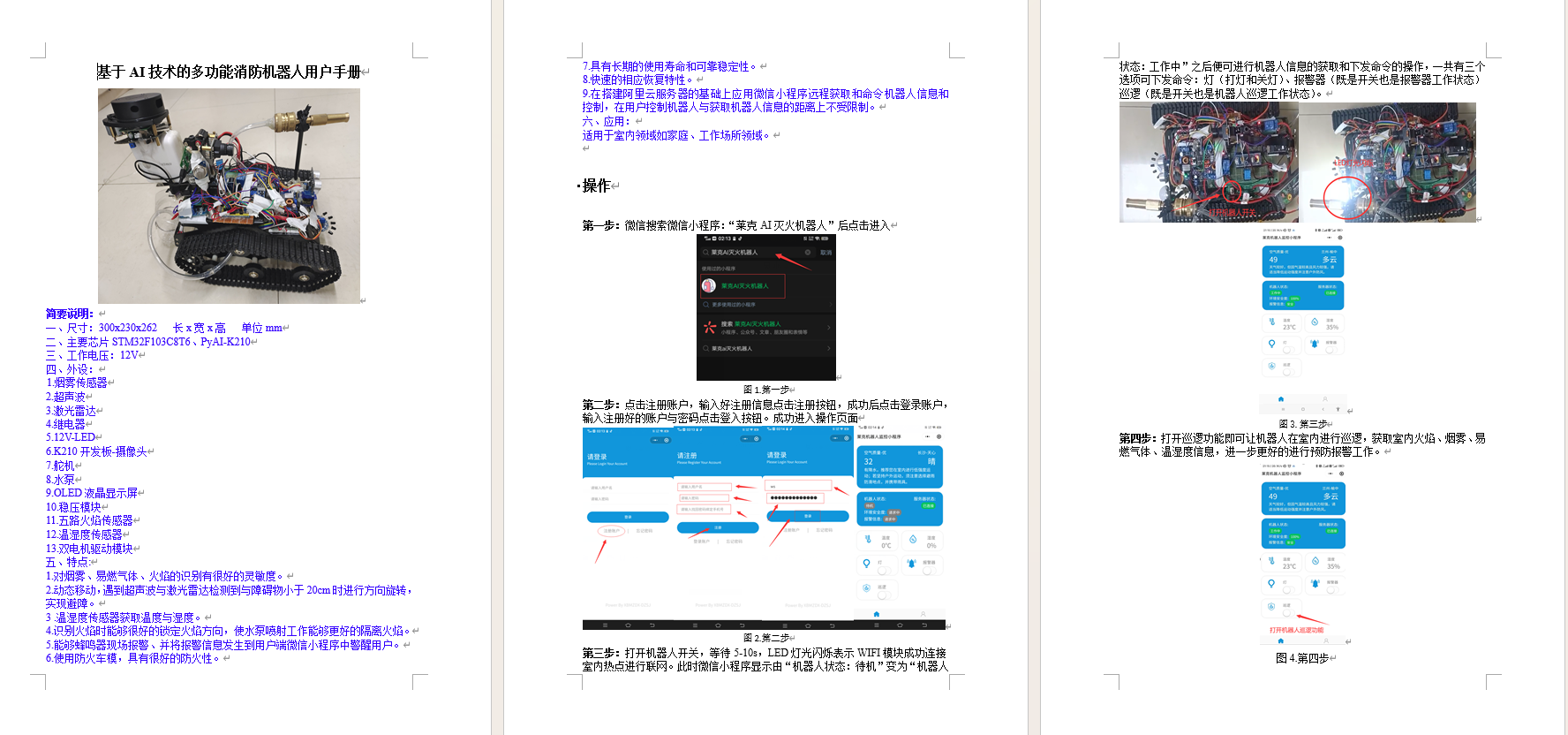
Task: Click the line 六、应用:
Action: pos(605,121)
